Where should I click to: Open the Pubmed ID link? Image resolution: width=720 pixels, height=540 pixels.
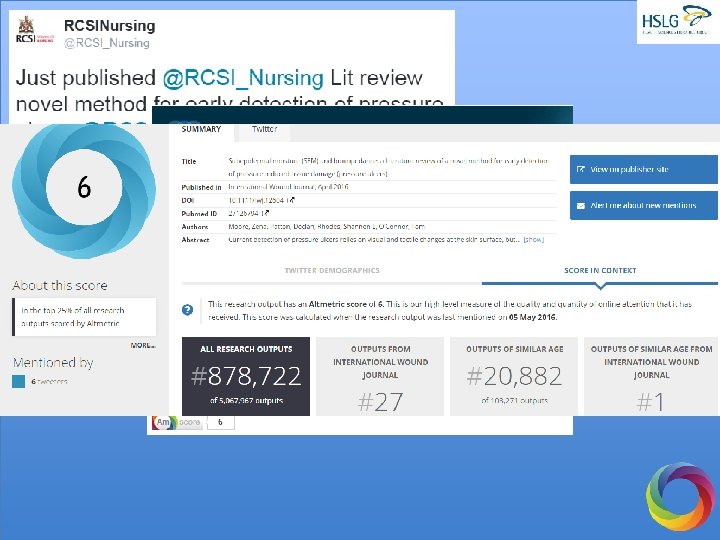coord(248,214)
